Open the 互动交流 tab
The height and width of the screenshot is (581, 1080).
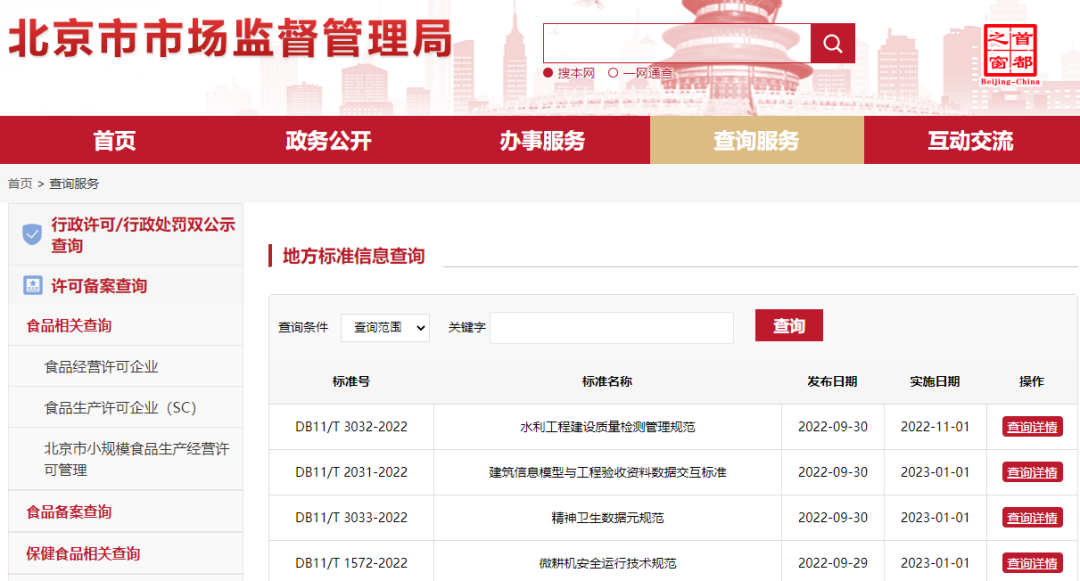(x=972, y=141)
